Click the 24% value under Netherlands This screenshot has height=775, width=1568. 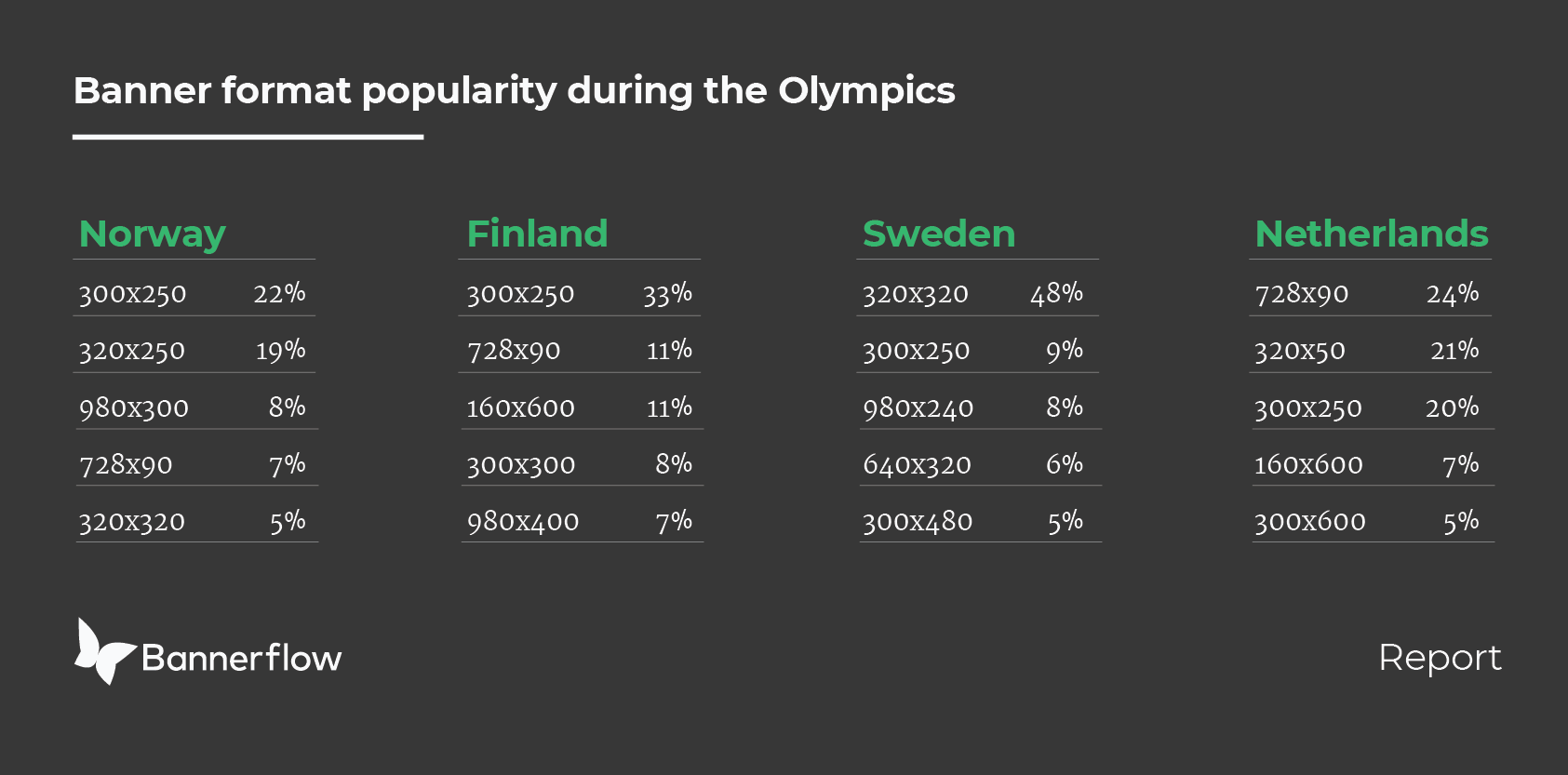point(1453,294)
